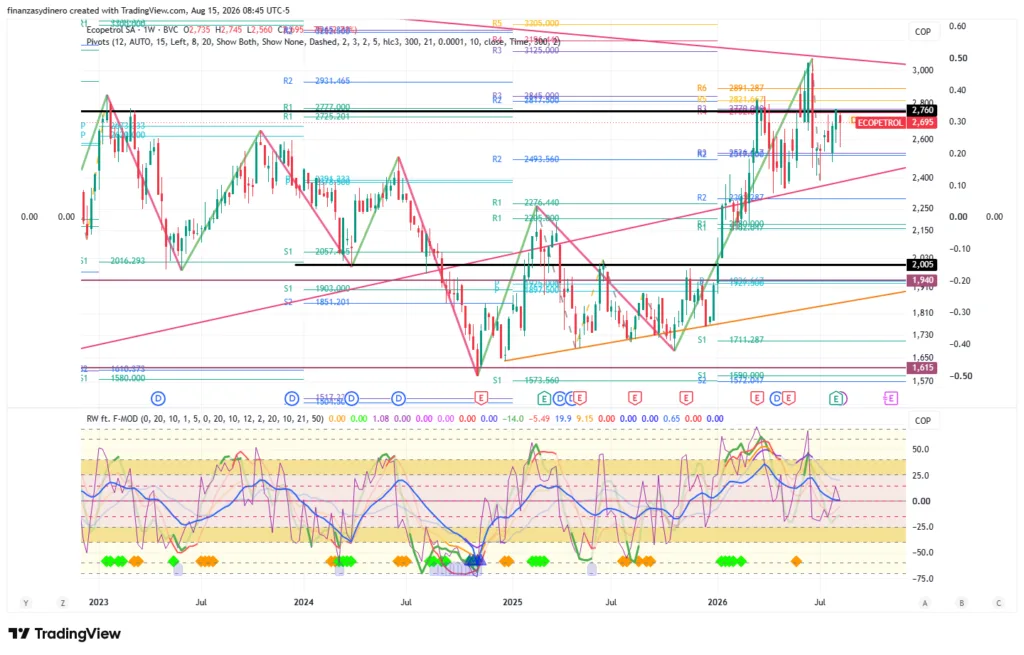Image resolution: width=1024 pixels, height=655 pixels.
Task: Click the black 2,760 horizontal line label
Action: pyautogui.click(x=922, y=110)
